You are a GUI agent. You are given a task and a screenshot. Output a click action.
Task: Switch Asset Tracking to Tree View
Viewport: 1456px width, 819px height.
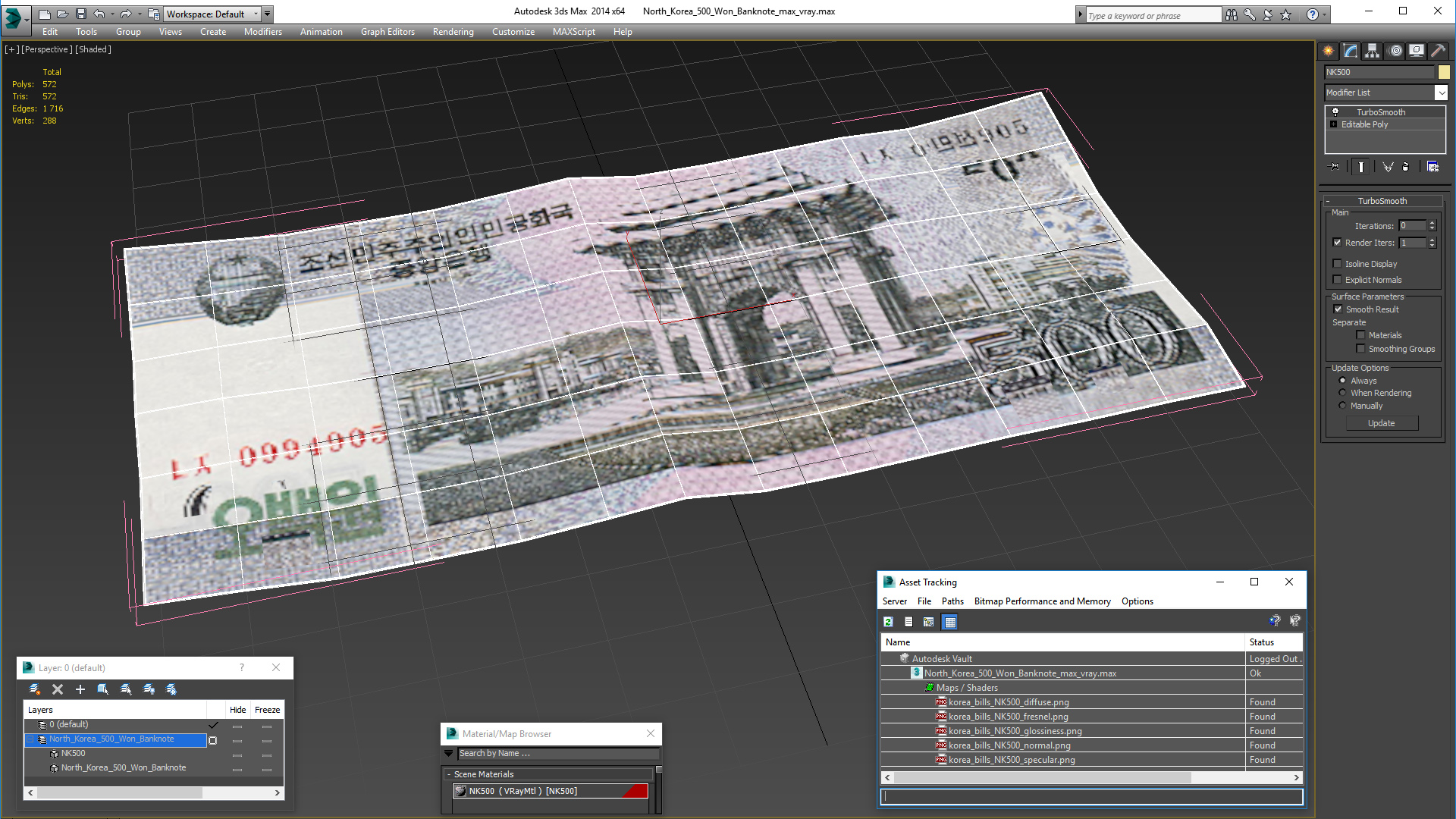[929, 622]
